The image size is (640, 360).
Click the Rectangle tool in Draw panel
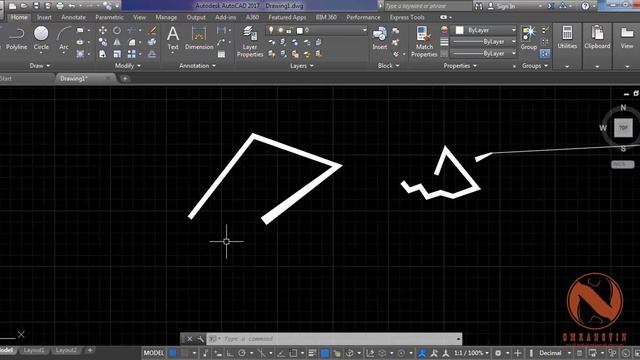pyautogui.click(x=80, y=30)
